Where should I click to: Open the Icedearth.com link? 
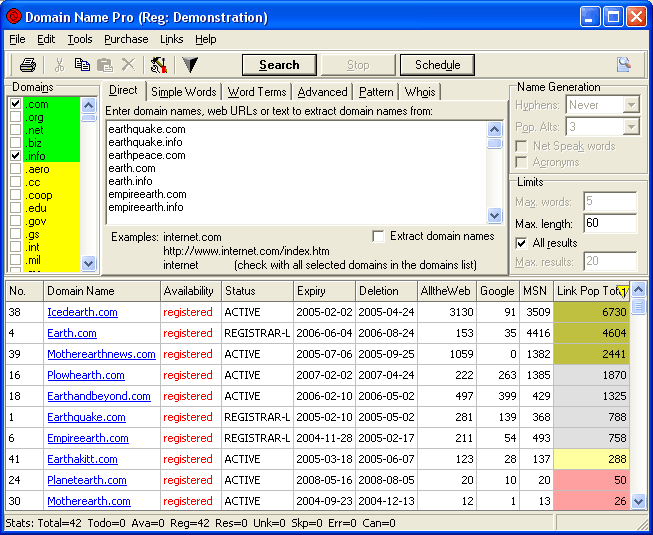click(82, 312)
